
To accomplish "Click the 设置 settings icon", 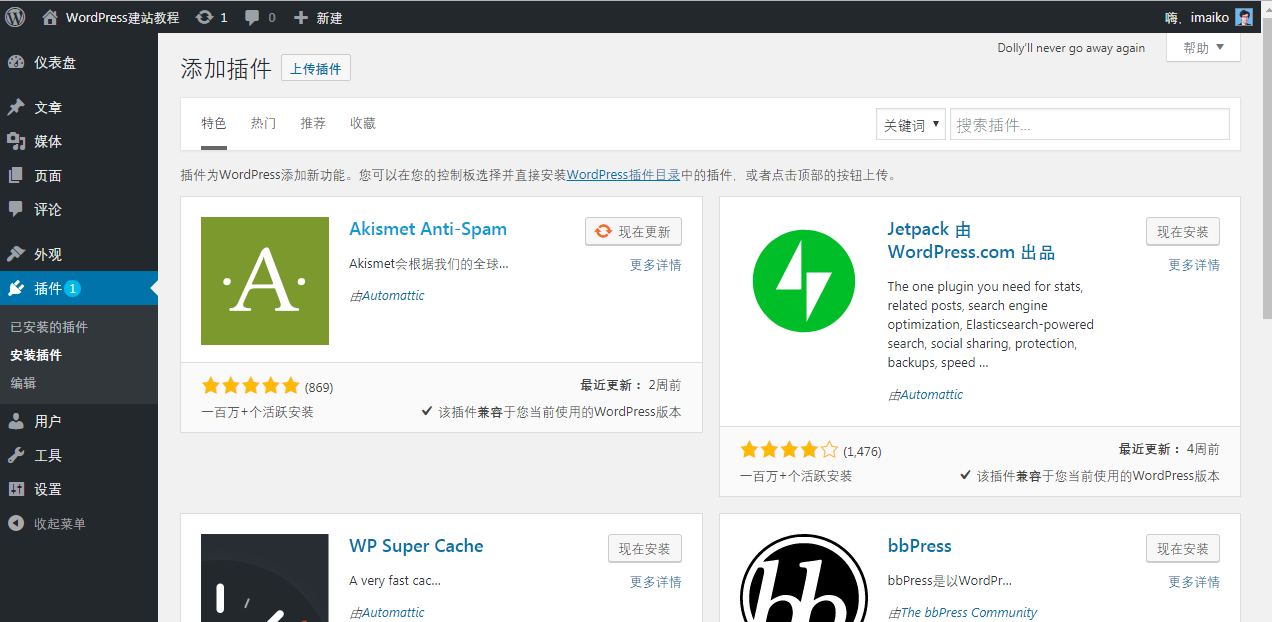I will 16,489.
